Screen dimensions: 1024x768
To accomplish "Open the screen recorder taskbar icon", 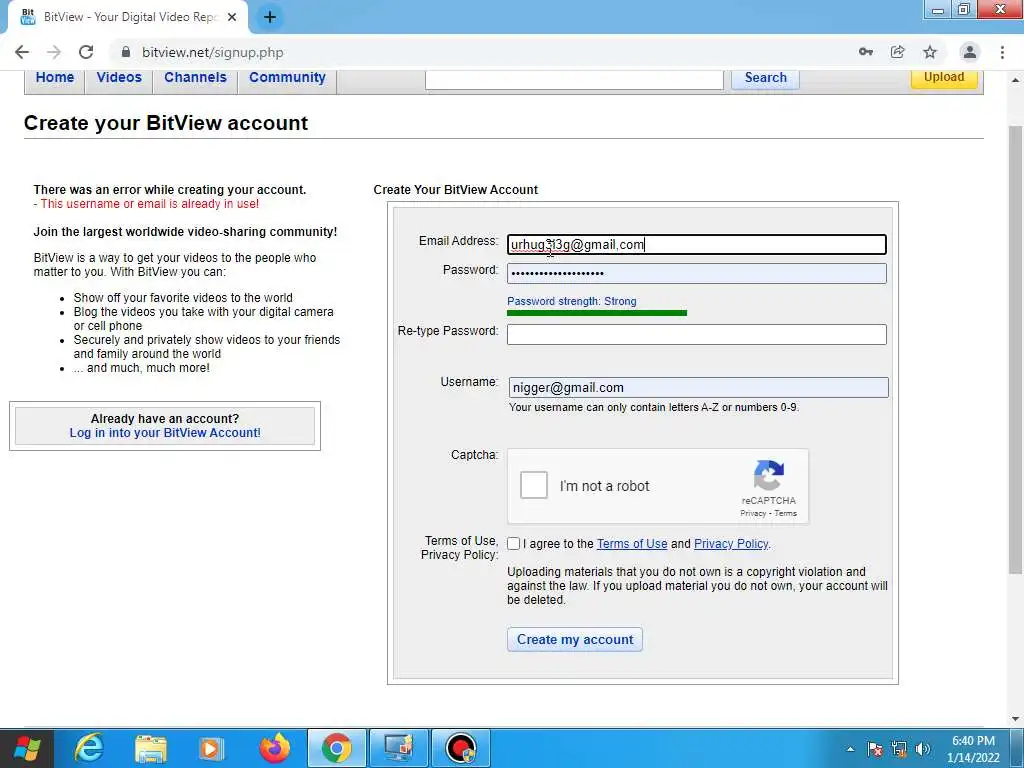I will pyautogui.click(x=460, y=748).
